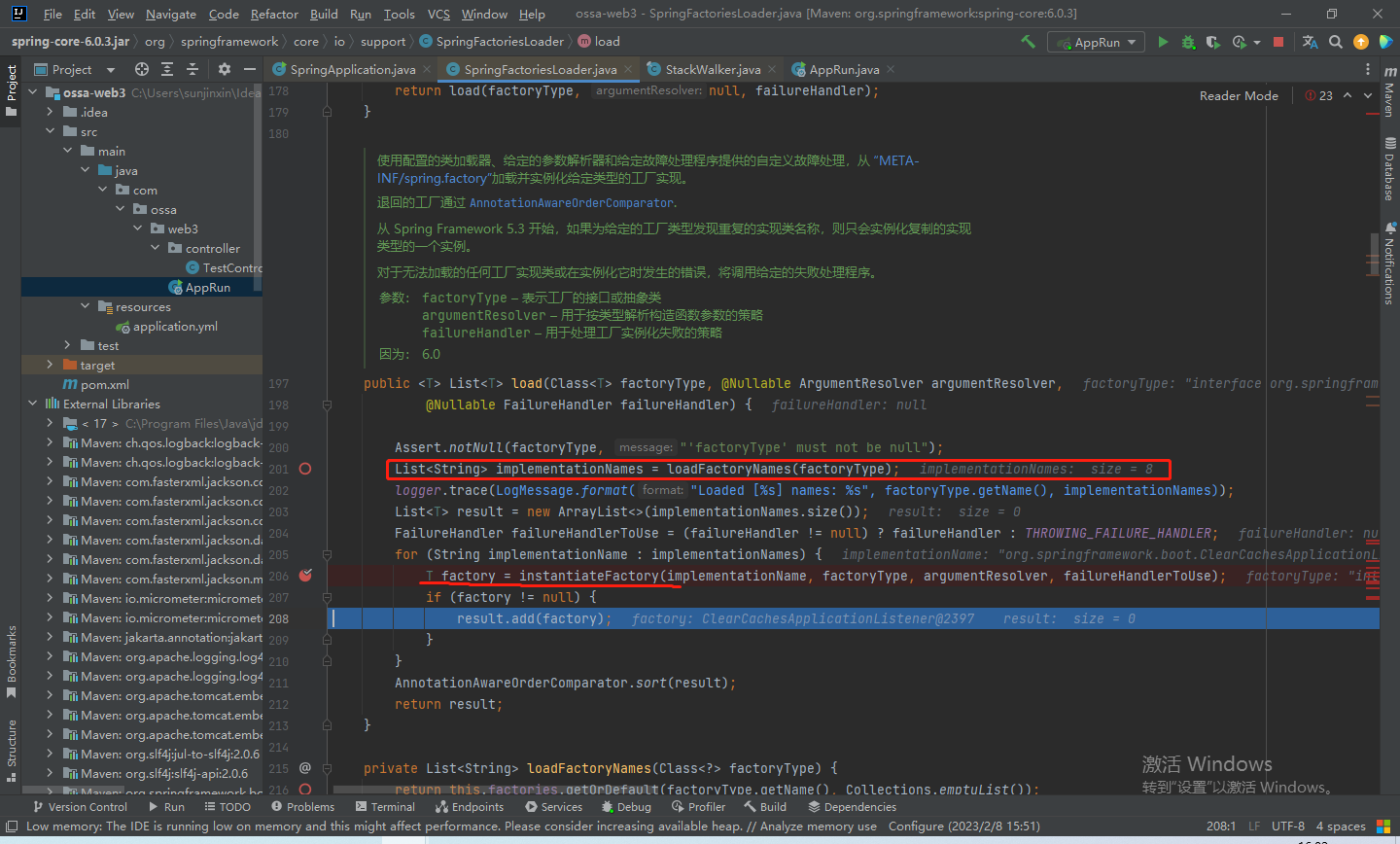Switch to AppRun.java tab
This screenshot has height=844, width=1400.
click(844, 69)
